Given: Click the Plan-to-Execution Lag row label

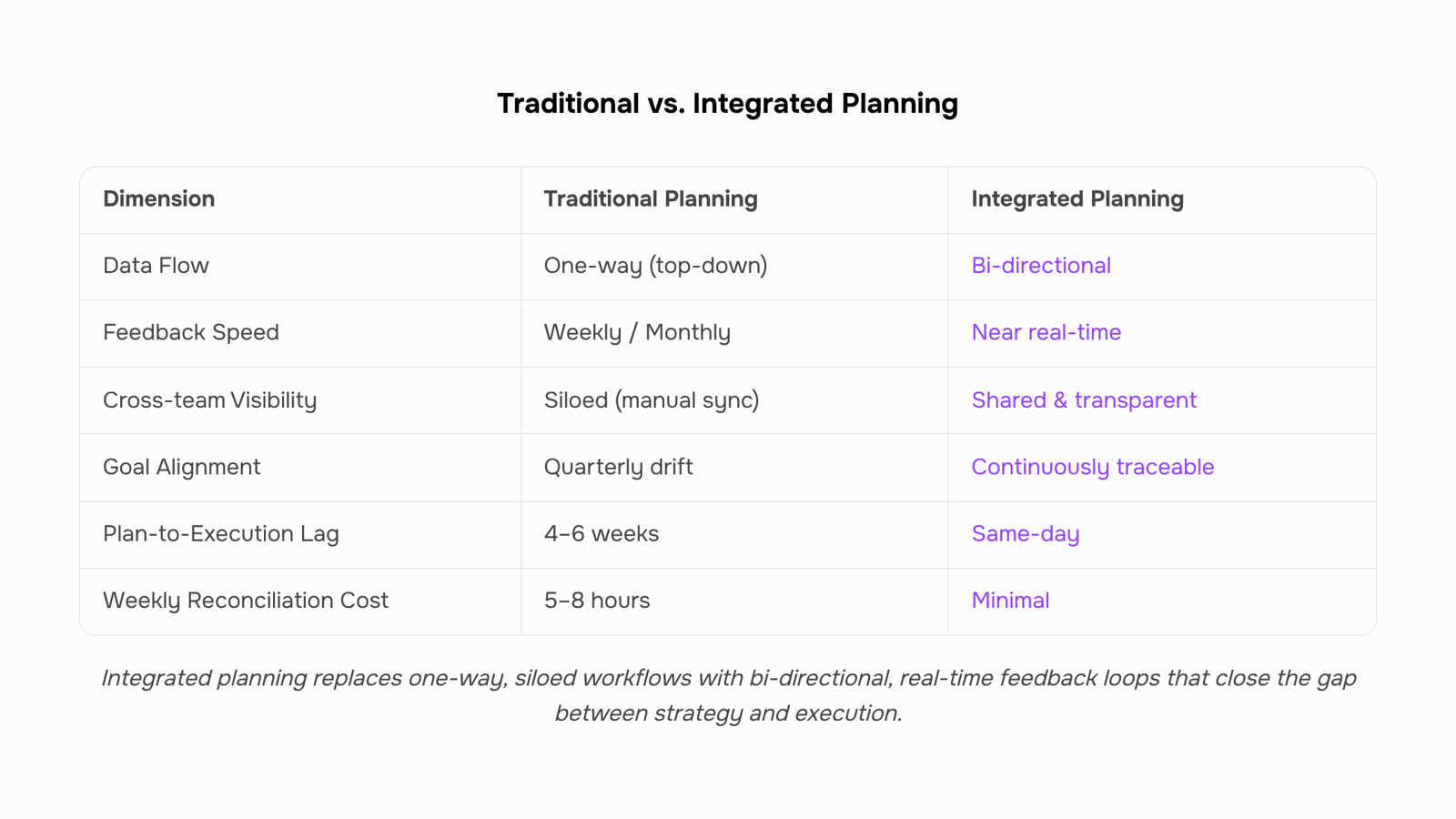Looking at the screenshot, I should point(220,534).
